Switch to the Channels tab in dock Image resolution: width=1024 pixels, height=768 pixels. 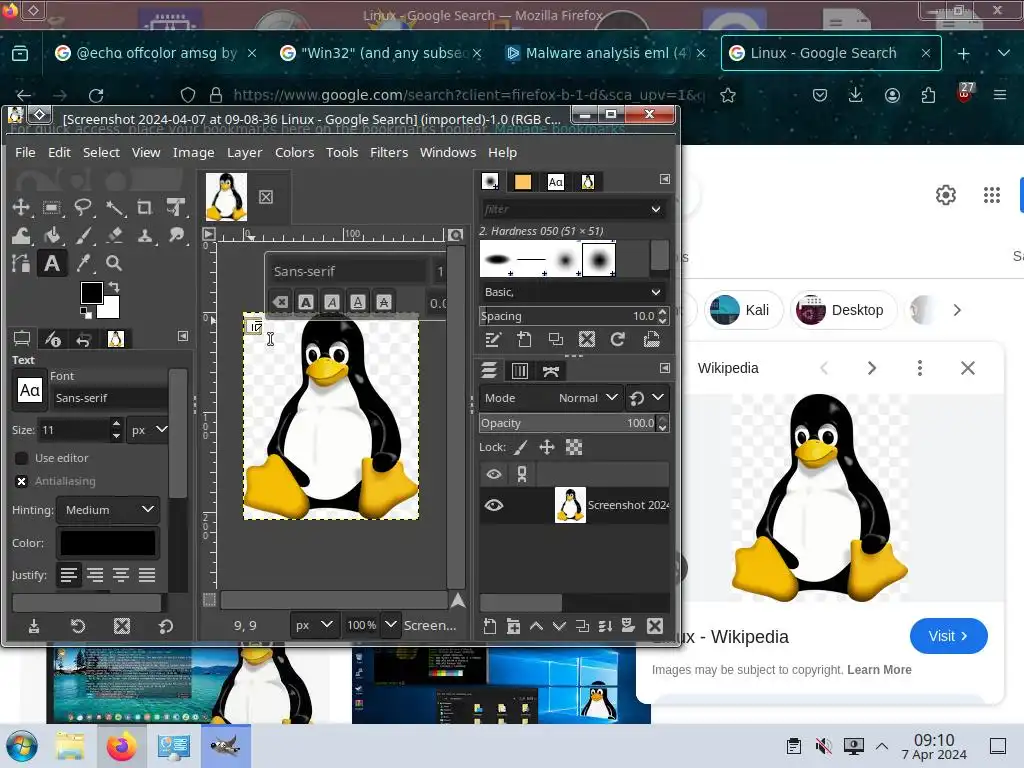tap(520, 371)
